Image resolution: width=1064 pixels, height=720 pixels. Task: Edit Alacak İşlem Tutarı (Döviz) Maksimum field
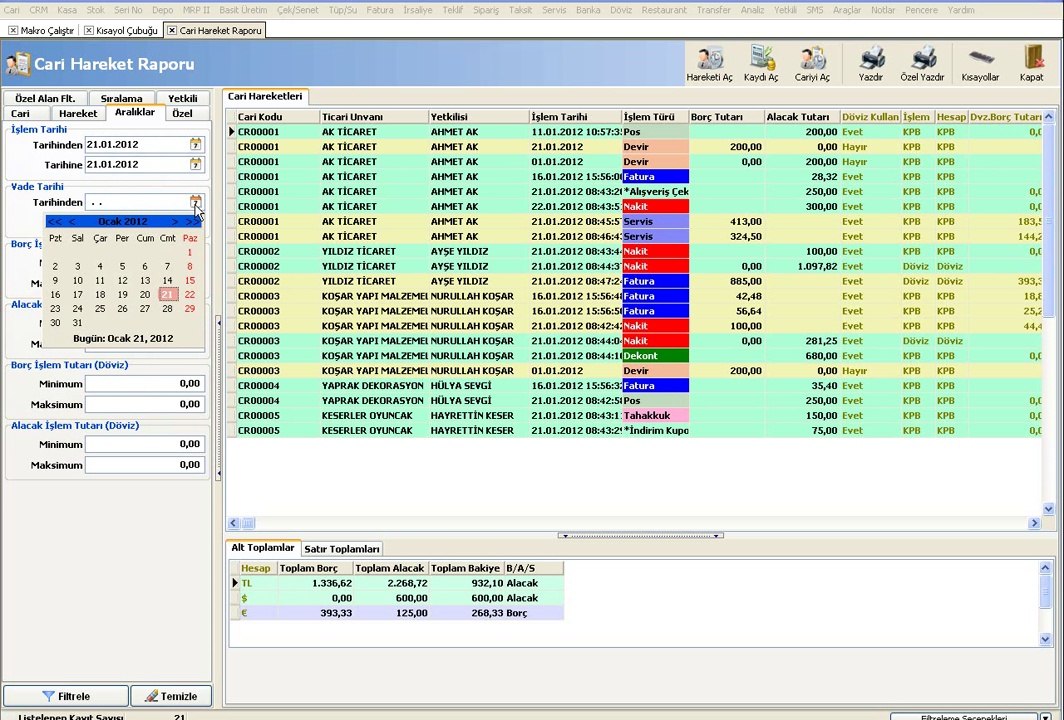[x=145, y=465]
